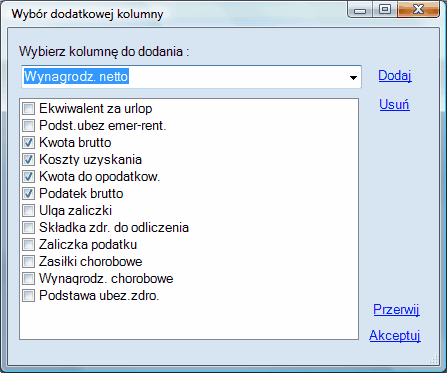This screenshot has height=373, width=447.
Task: Enable the Podst.ubez emer-rent. checkbox
Action: [x=28, y=126]
